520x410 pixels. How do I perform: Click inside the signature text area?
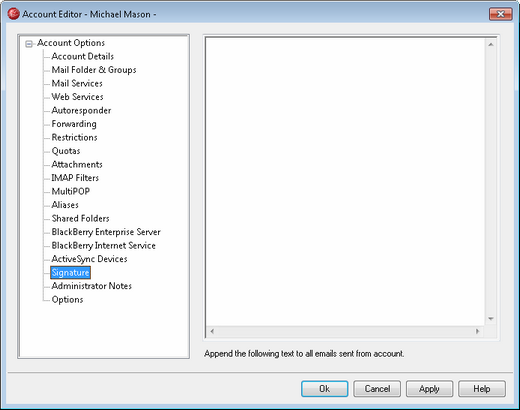(x=345, y=182)
